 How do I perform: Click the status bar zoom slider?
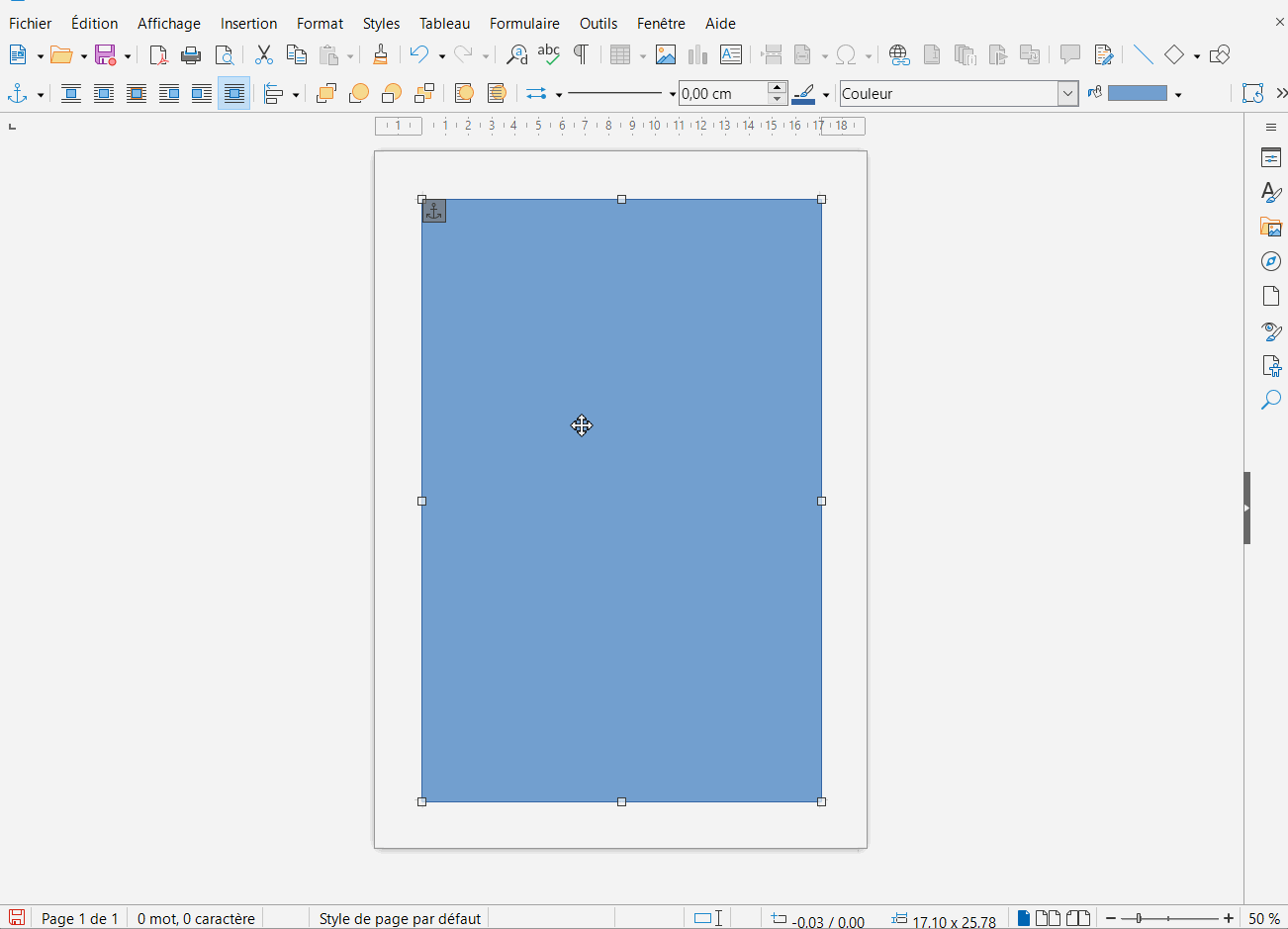coord(1170,918)
